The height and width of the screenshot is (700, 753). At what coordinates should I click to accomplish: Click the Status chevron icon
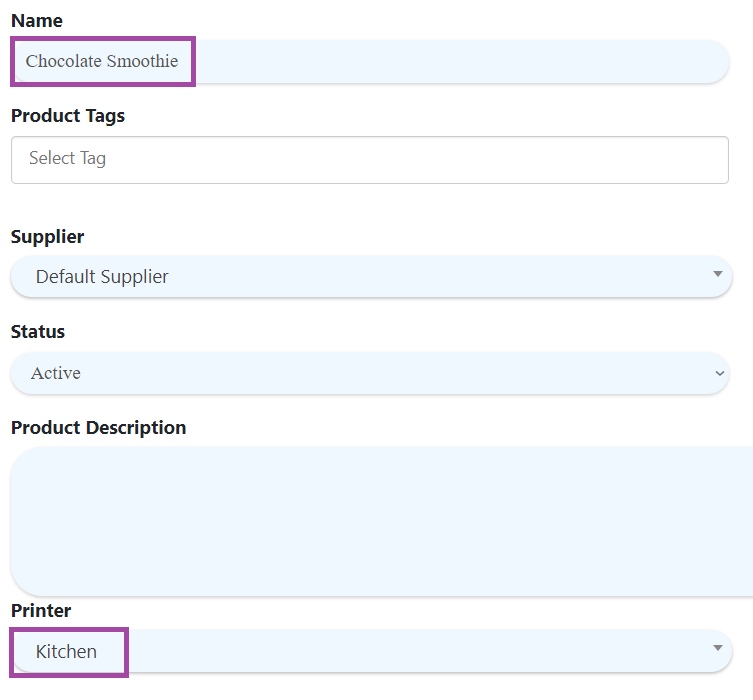[x=719, y=373]
